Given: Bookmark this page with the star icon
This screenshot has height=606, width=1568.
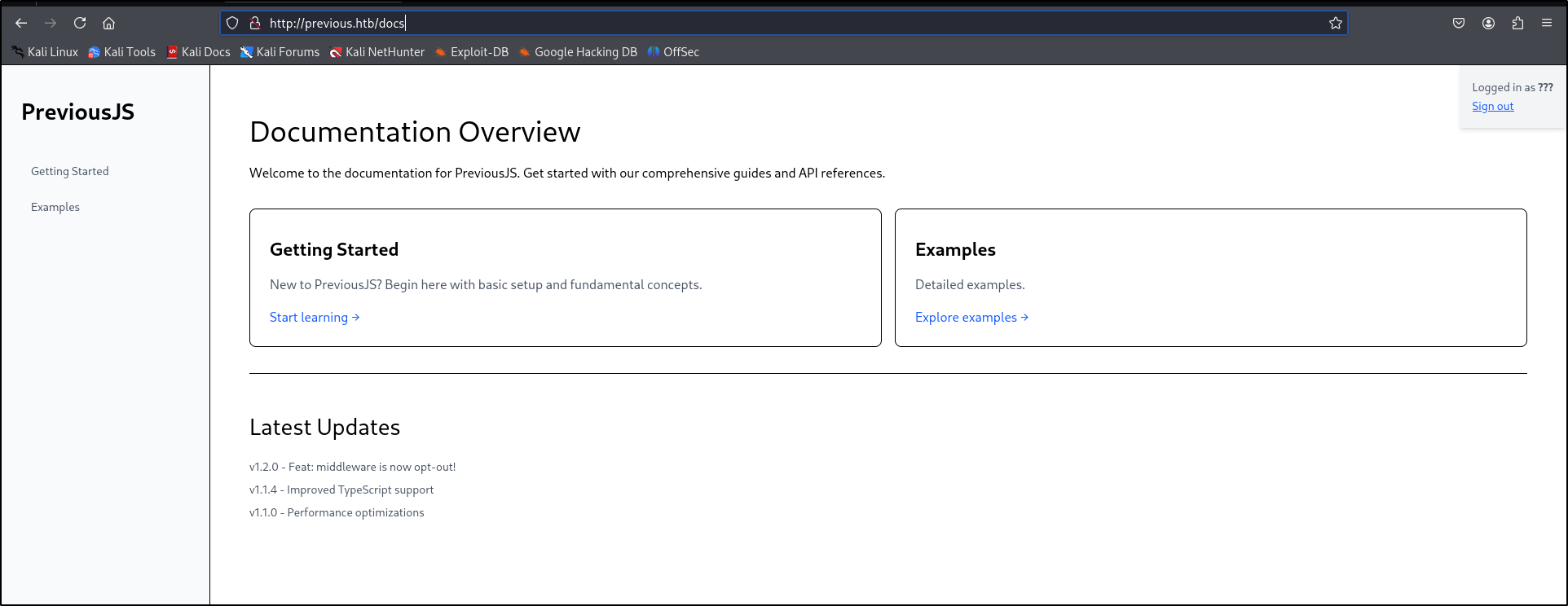Looking at the screenshot, I should [1335, 23].
